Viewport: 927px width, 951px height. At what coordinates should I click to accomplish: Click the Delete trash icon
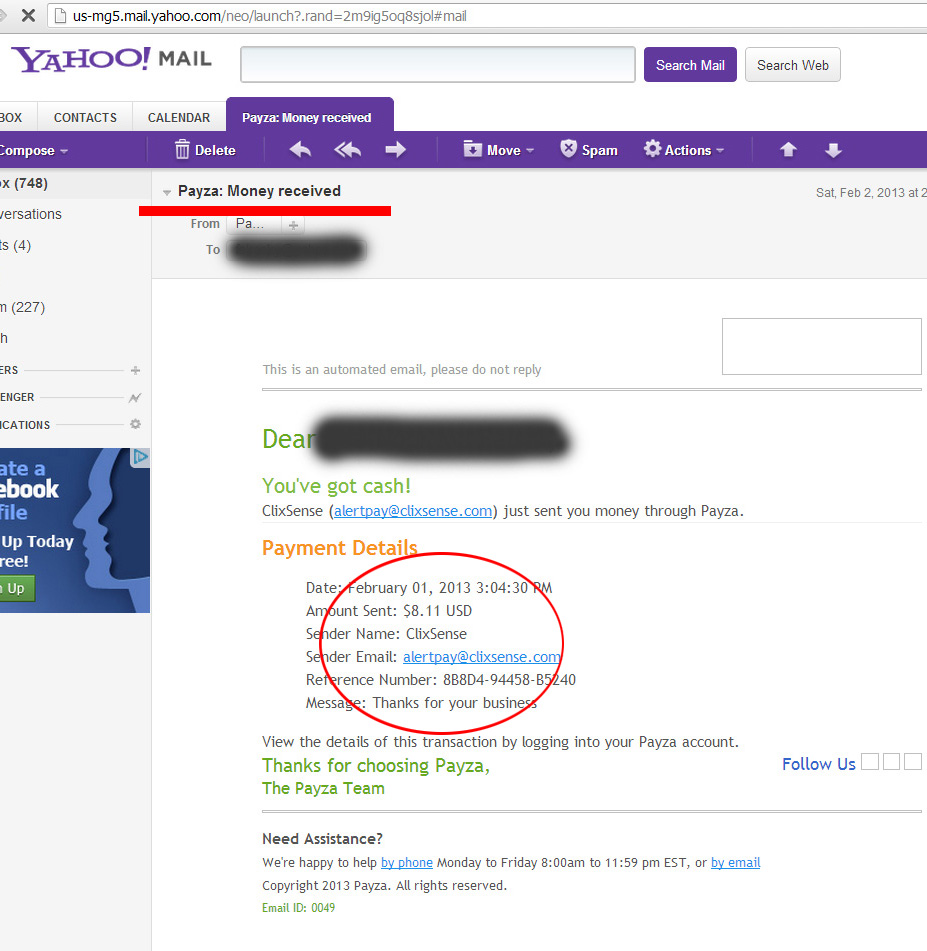point(182,149)
